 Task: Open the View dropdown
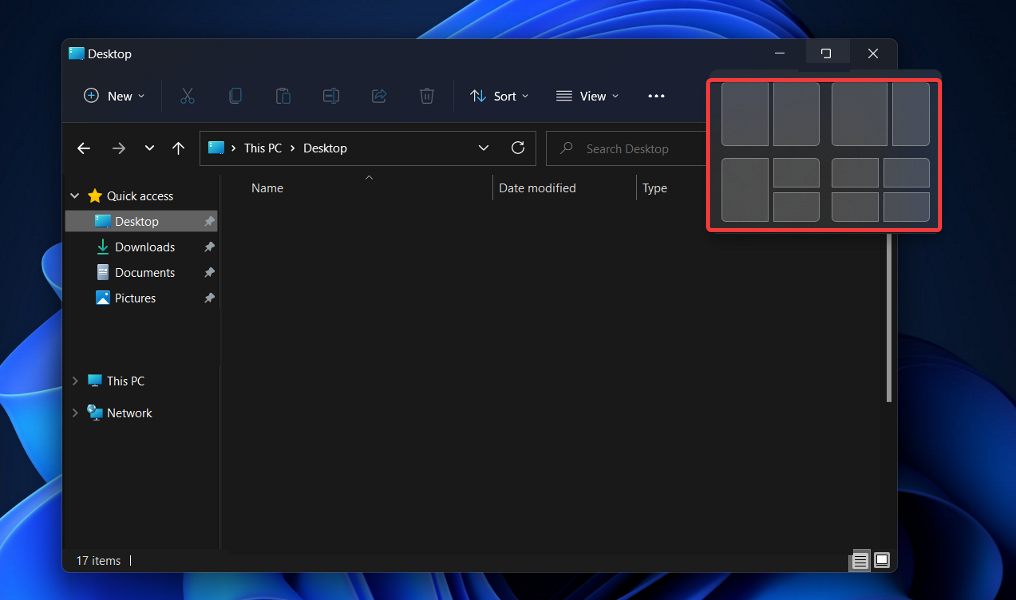[x=587, y=95]
